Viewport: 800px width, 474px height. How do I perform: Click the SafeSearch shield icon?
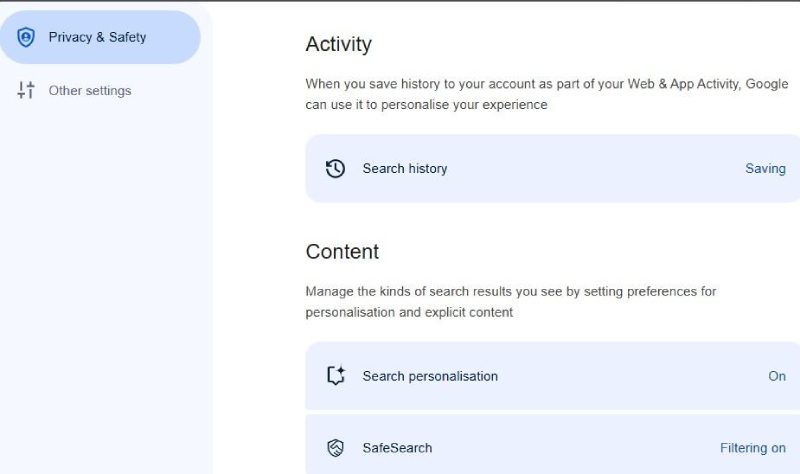(335, 448)
